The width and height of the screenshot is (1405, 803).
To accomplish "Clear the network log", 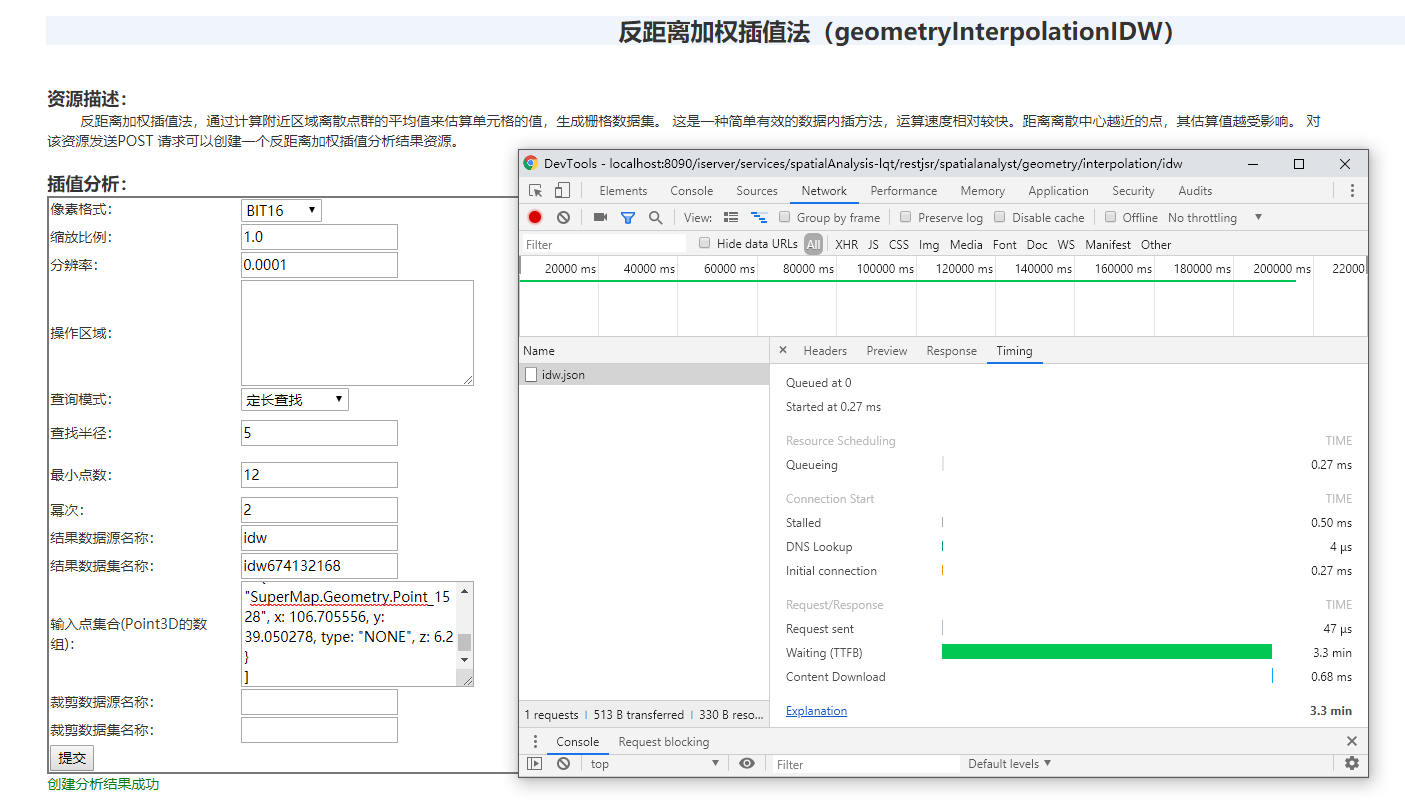I will pyautogui.click(x=563, y=217).
